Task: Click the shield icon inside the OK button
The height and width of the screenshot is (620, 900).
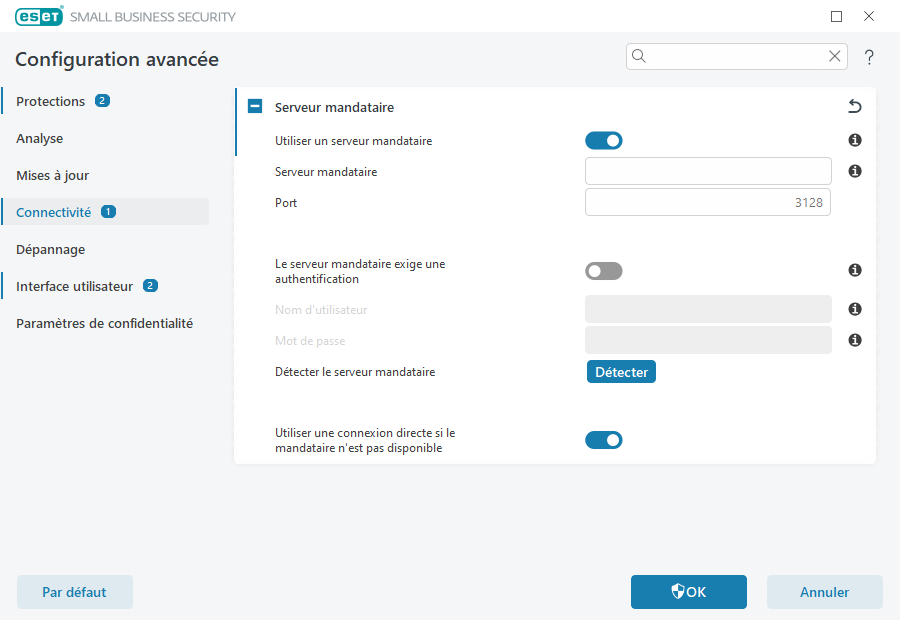Action: tap(677, 591)
